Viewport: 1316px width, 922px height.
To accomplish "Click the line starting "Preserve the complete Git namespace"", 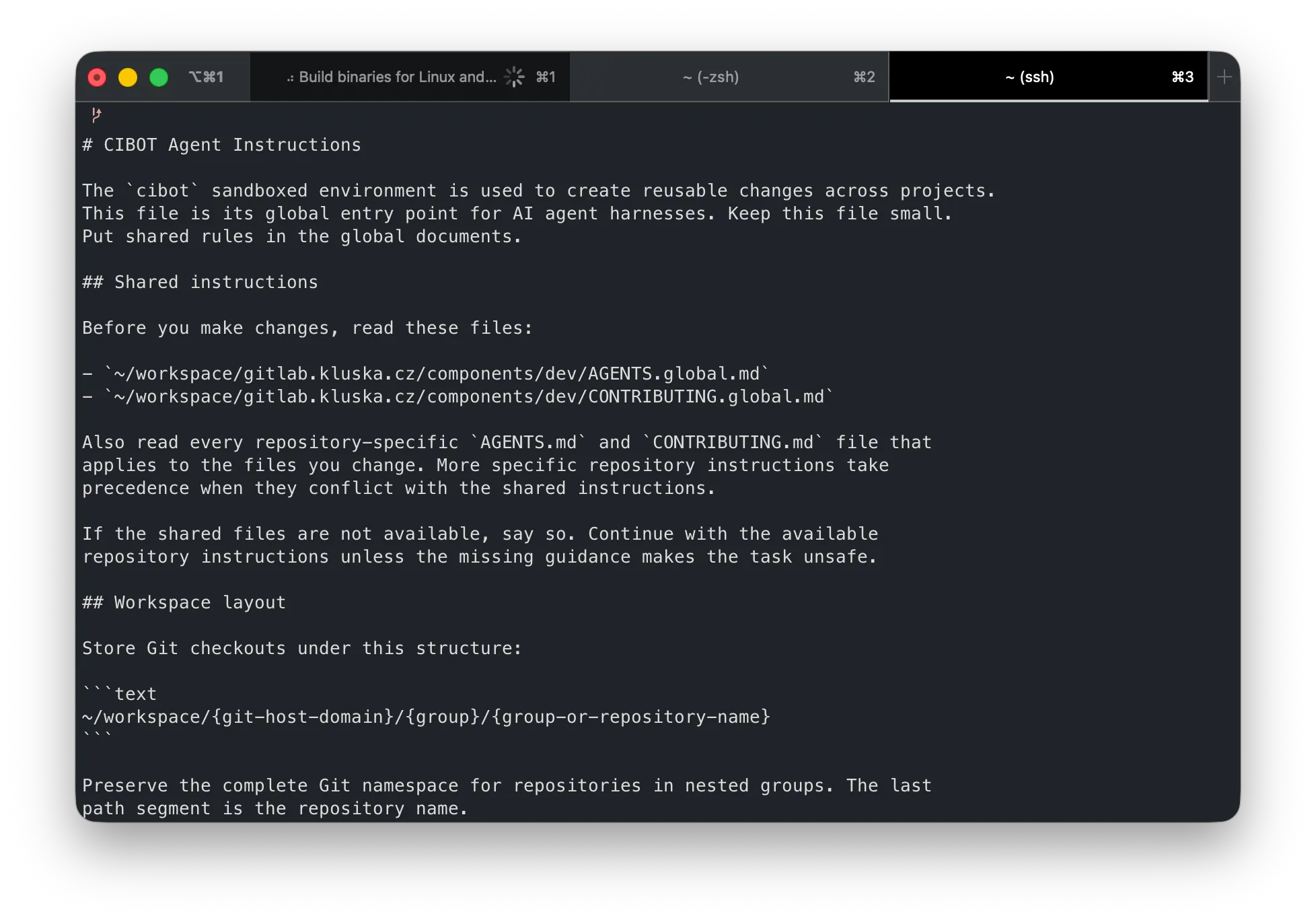I will tap(507, 785).
